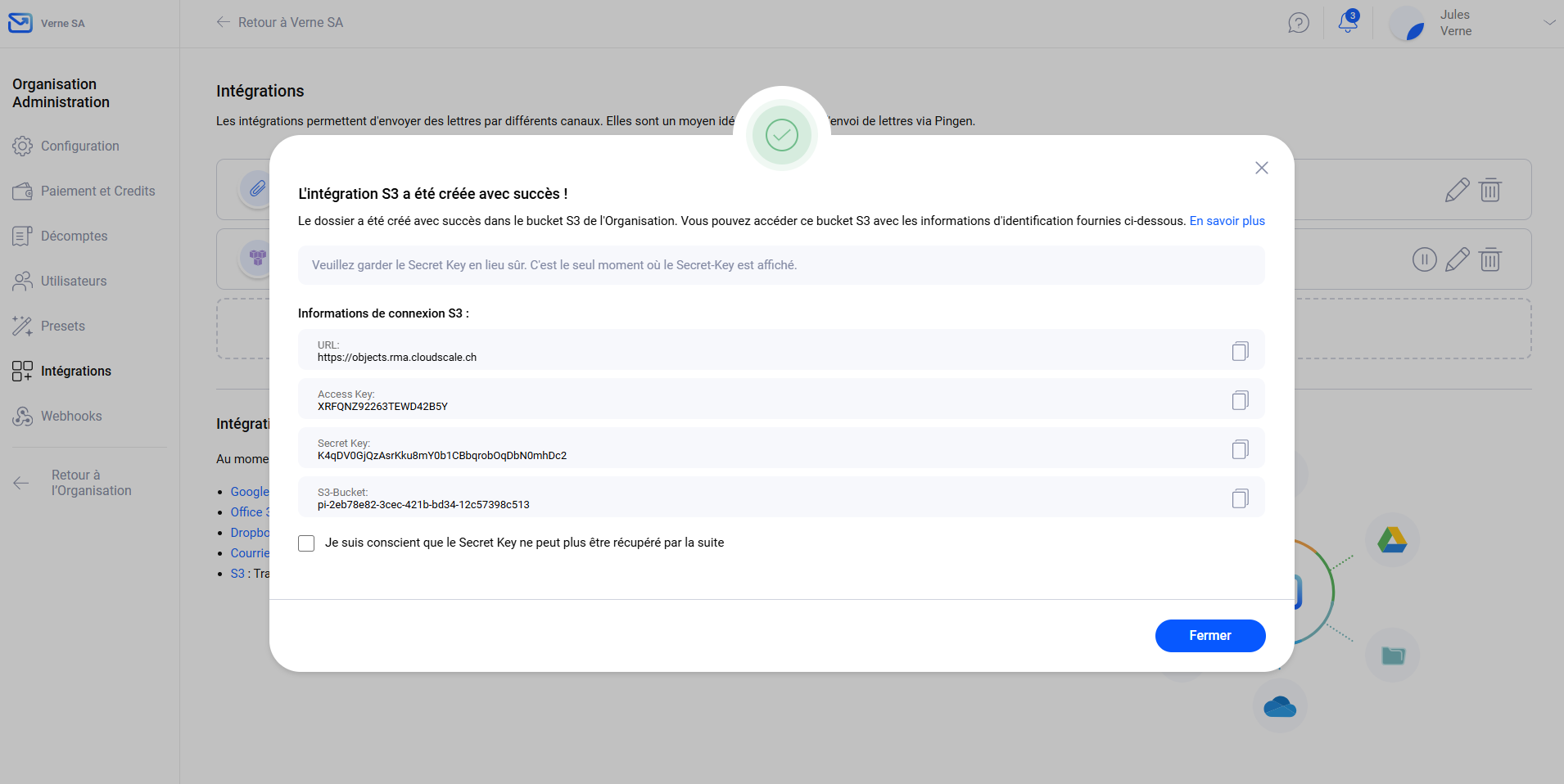Select Paiement et Credits menu item

(97, 191)
